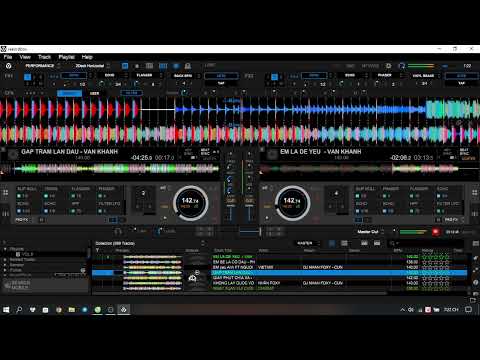Viewport: 480px width, 360px height.
Task: Trigger the SLIP ROLL pad on left deck
Action: click(28, 192)
